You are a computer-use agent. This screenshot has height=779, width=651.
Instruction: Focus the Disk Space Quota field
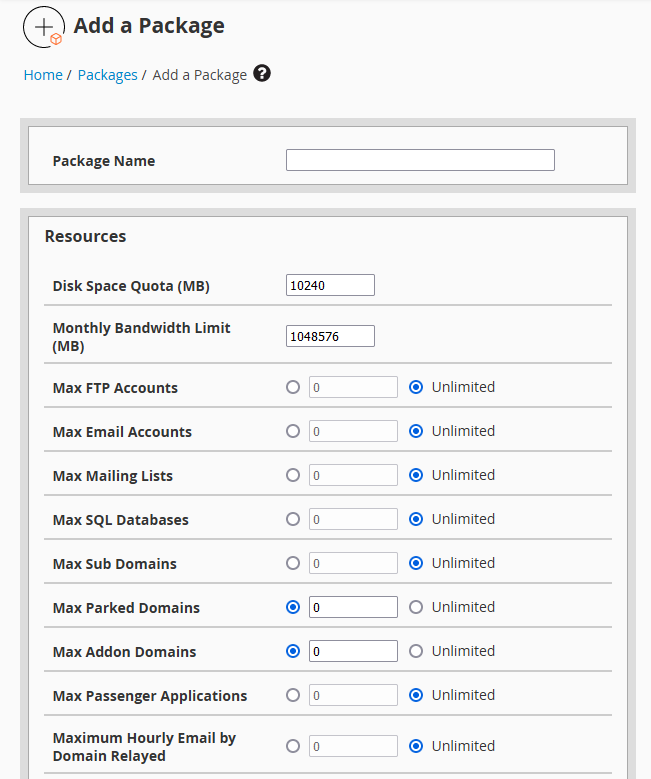[x=330, y=286]
